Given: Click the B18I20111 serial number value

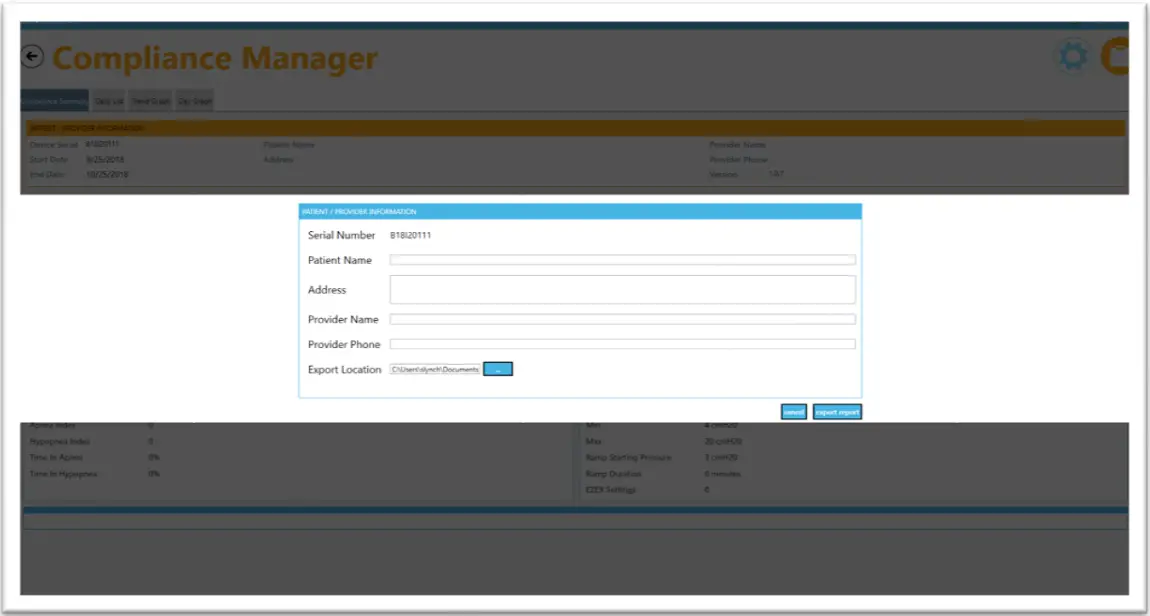Looking at the screenshot, I should point(411,236).
